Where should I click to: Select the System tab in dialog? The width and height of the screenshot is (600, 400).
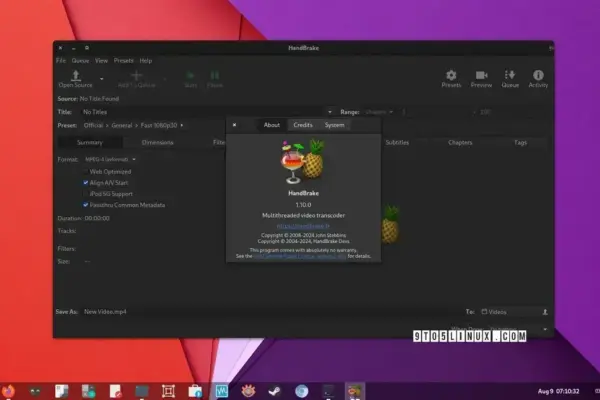tap(334, 125)
